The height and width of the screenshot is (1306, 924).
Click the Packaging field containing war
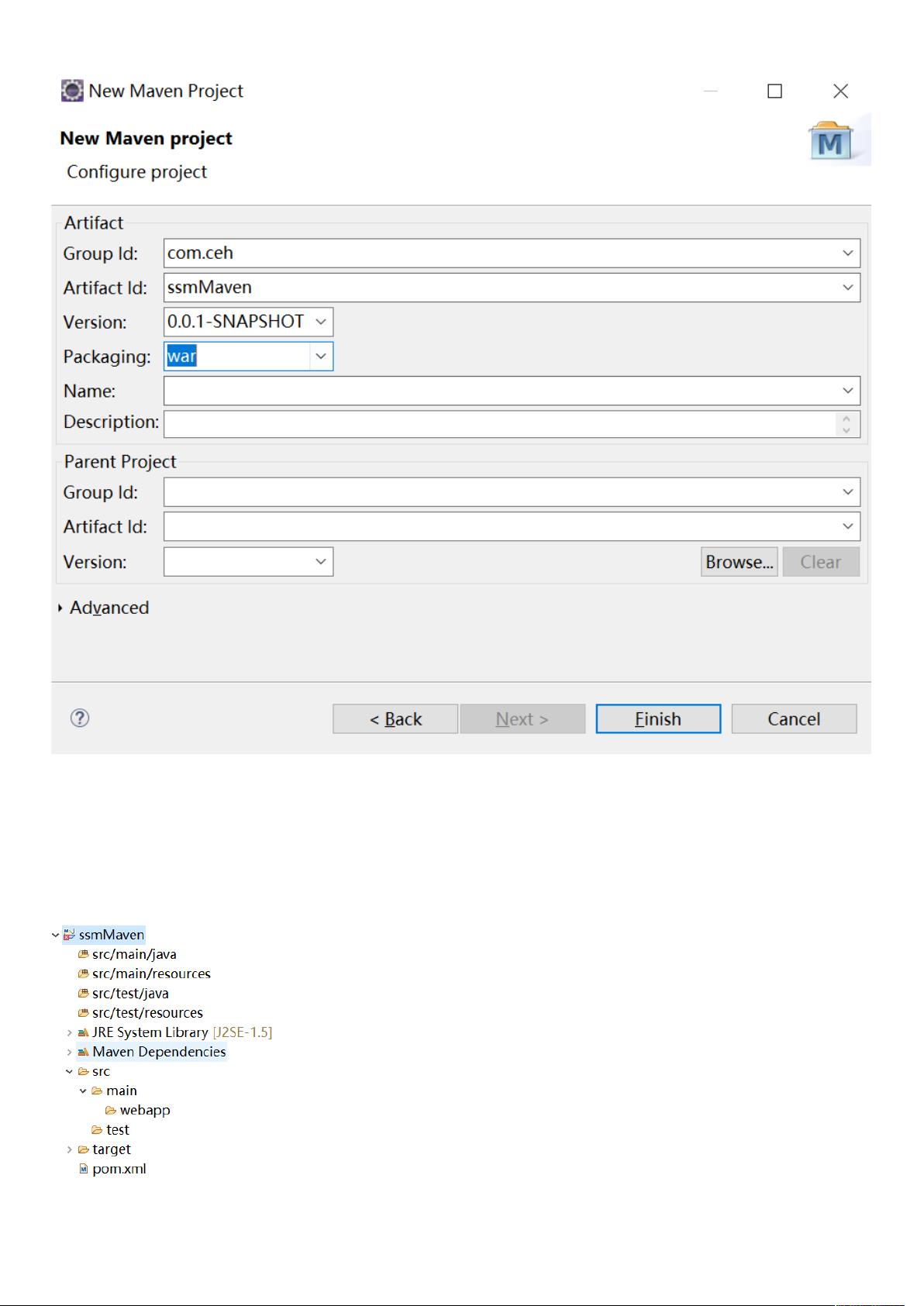248,357
